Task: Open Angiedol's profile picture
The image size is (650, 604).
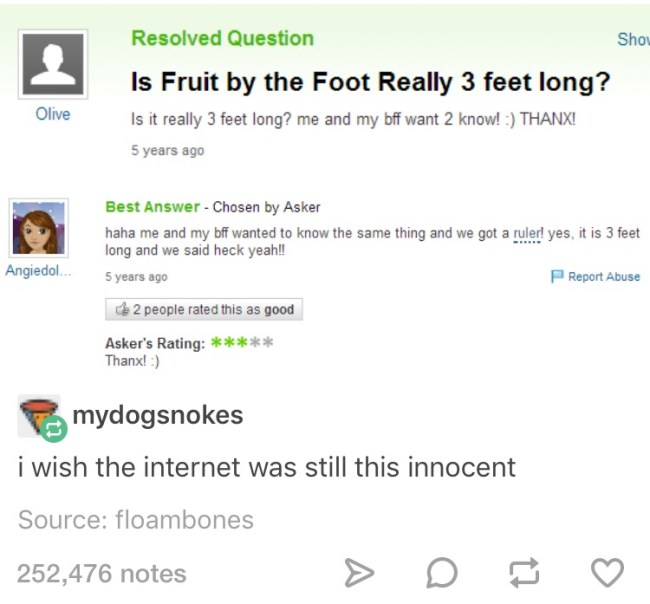Action: (39, 228)
